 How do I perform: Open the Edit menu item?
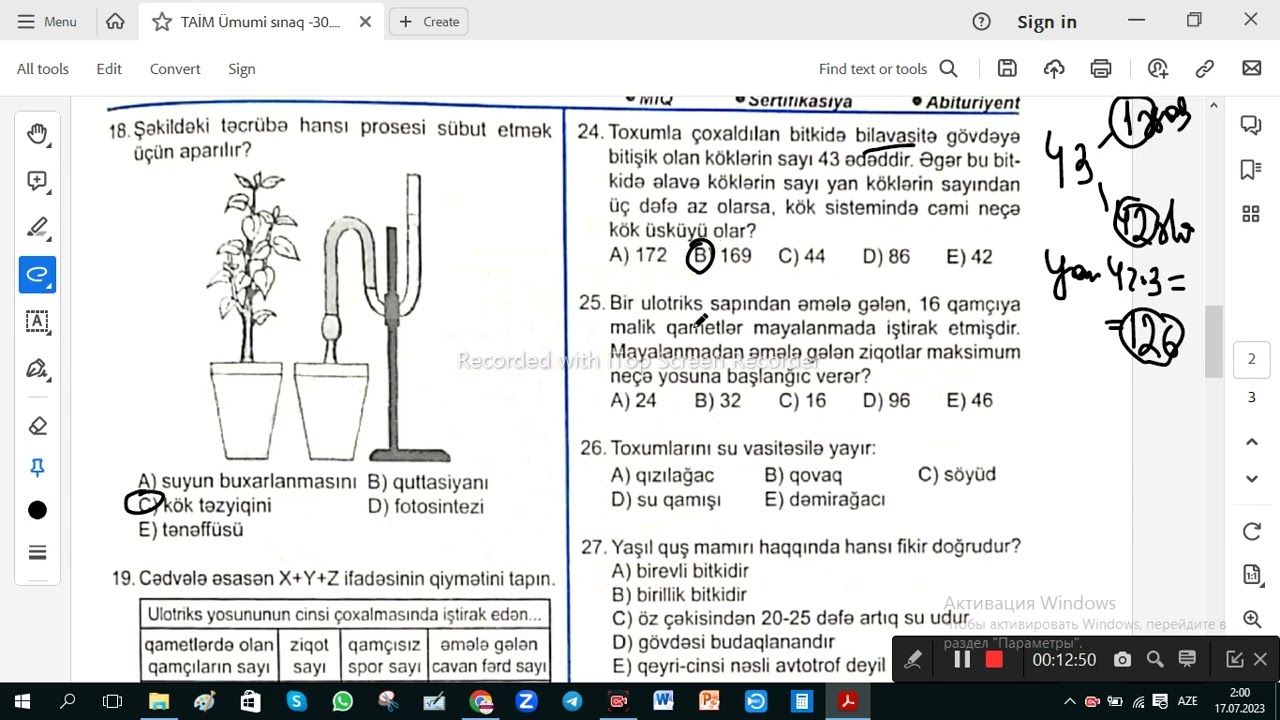click(109, 69)
